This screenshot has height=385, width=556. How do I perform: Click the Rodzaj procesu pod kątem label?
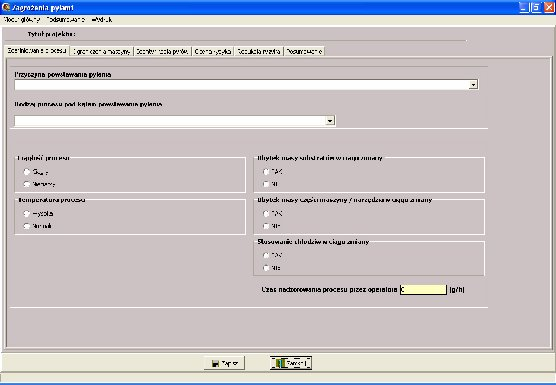coord(88,104)
